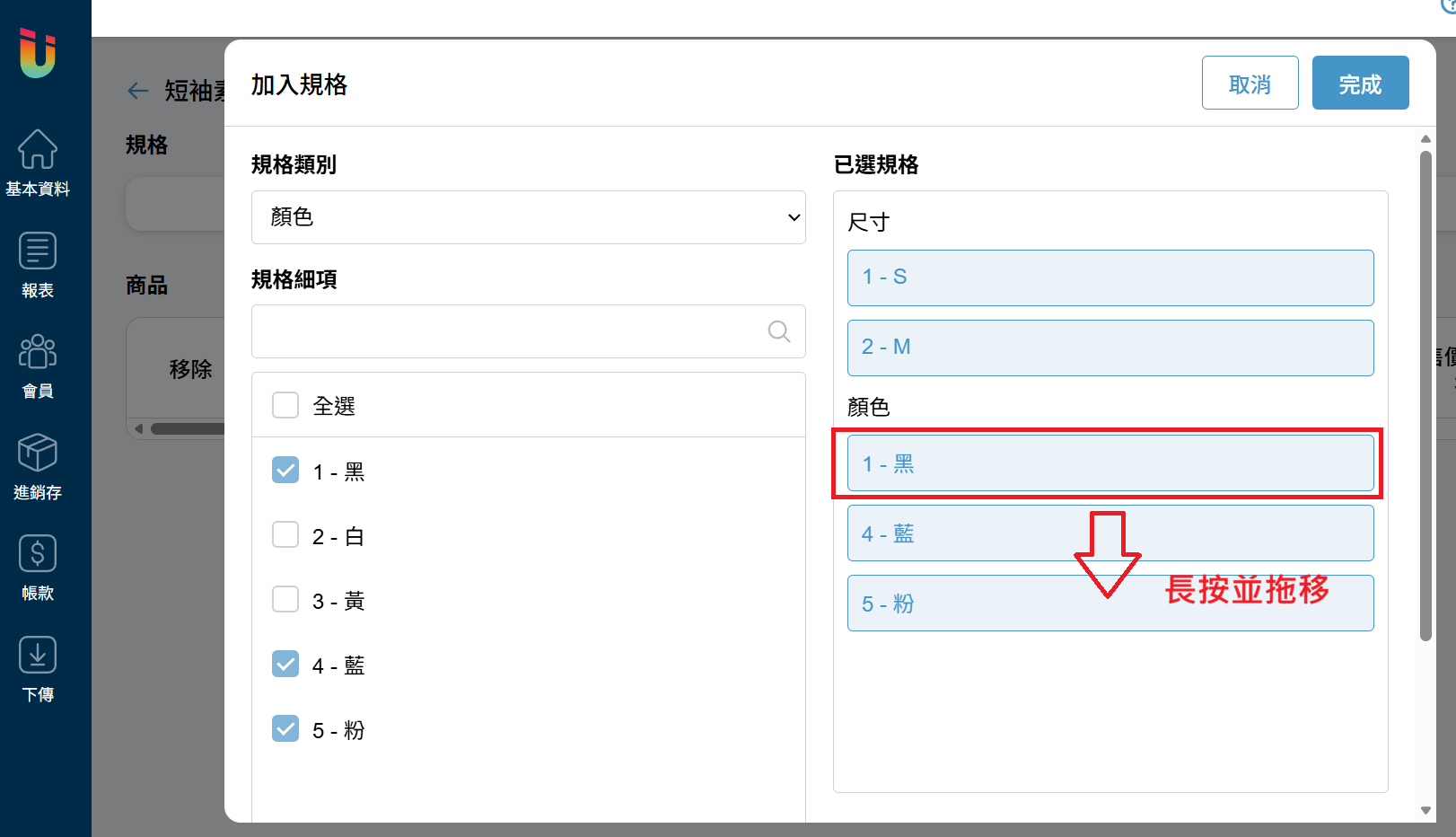
Task: Open the 規格類別 顏色 dropdown
Action: pos(529,217)
